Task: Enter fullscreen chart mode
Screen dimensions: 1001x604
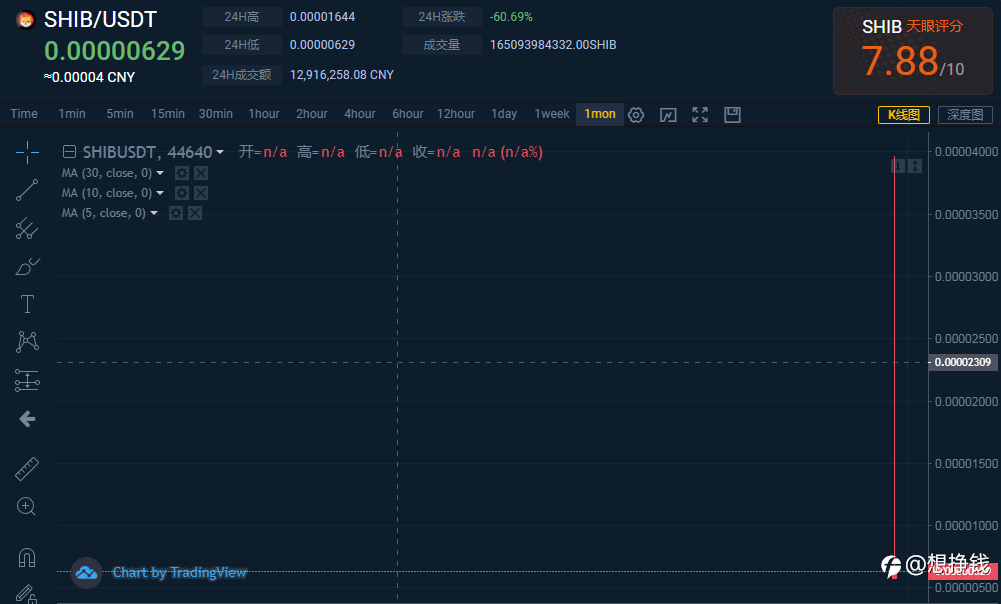Action: pyautogui.click(x=700, y=115)
